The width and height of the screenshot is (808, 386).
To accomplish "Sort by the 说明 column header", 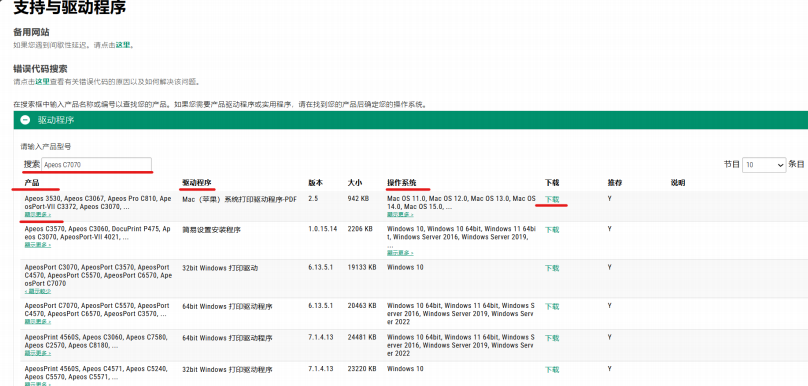I will click(678, 182).
